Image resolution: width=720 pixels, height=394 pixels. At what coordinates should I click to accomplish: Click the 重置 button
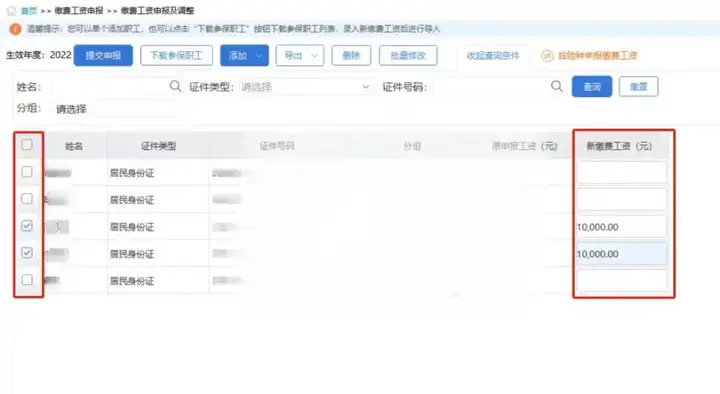click(638, 86)
